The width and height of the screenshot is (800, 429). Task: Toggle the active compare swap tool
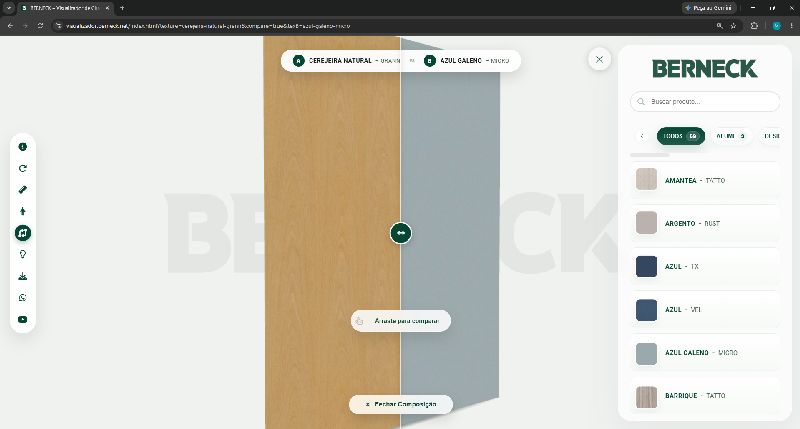tap(22, 233)
